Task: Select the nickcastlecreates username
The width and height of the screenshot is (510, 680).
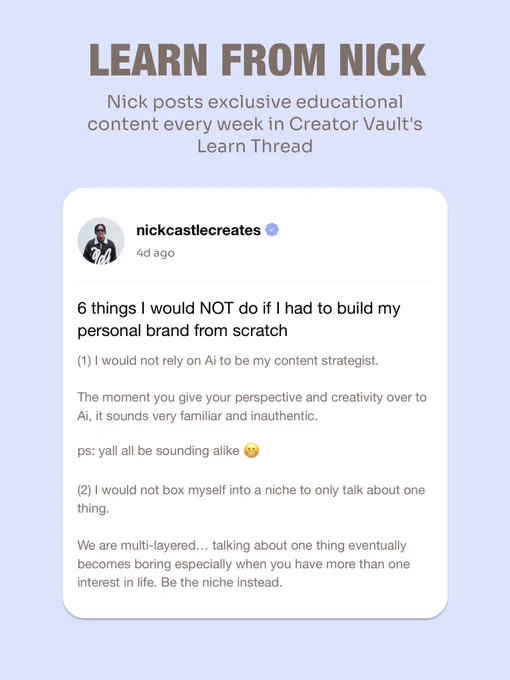Action: click(x=198, y=230)
